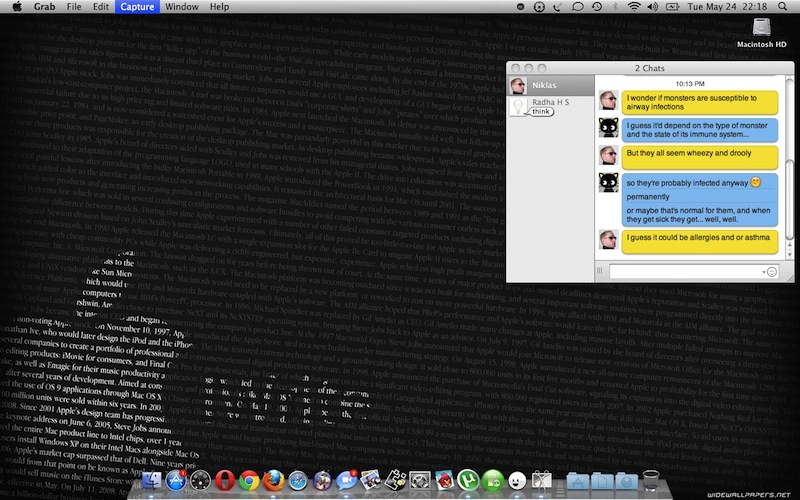The height and width of the screenshot is (500, 800).
Task: Open the Window menu
Action: pos(181,7)
